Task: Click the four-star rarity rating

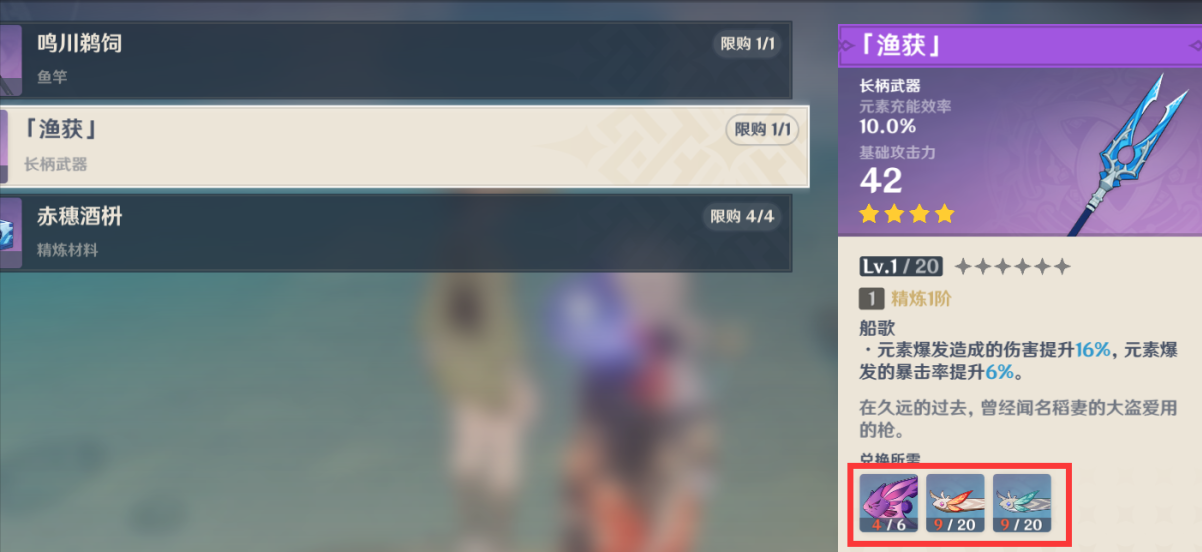Action: [x=907, y=214]
